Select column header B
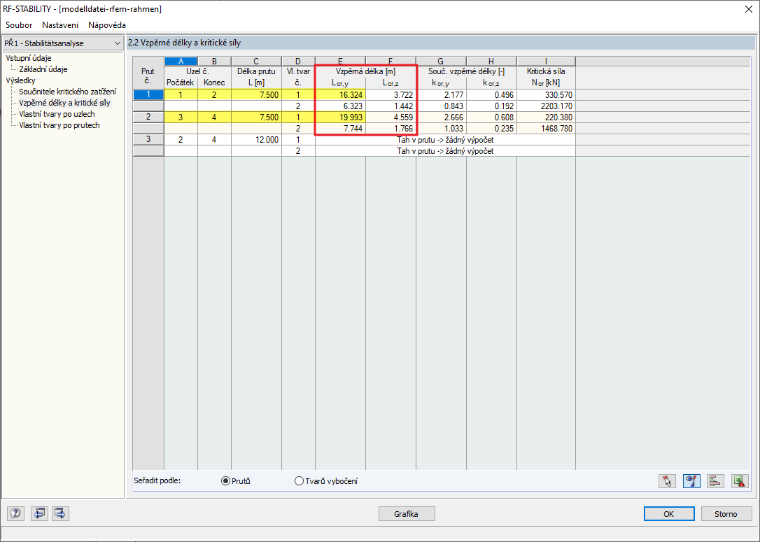This screenshot has width=760, height=542. coord(214,61)
